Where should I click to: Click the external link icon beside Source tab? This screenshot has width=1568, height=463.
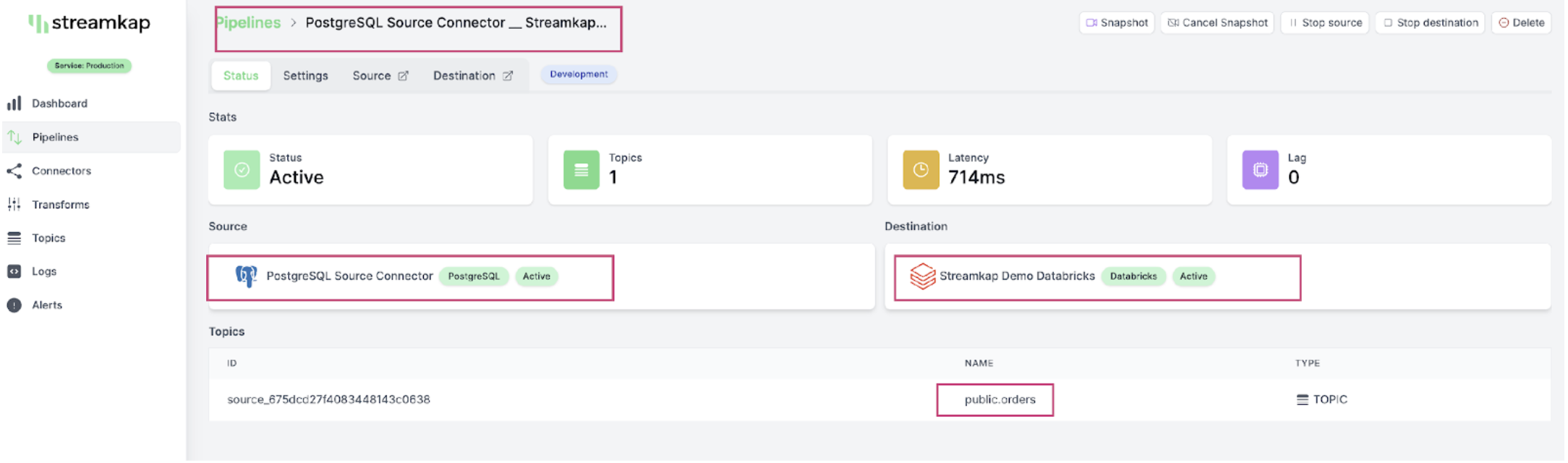coord(403,76)
